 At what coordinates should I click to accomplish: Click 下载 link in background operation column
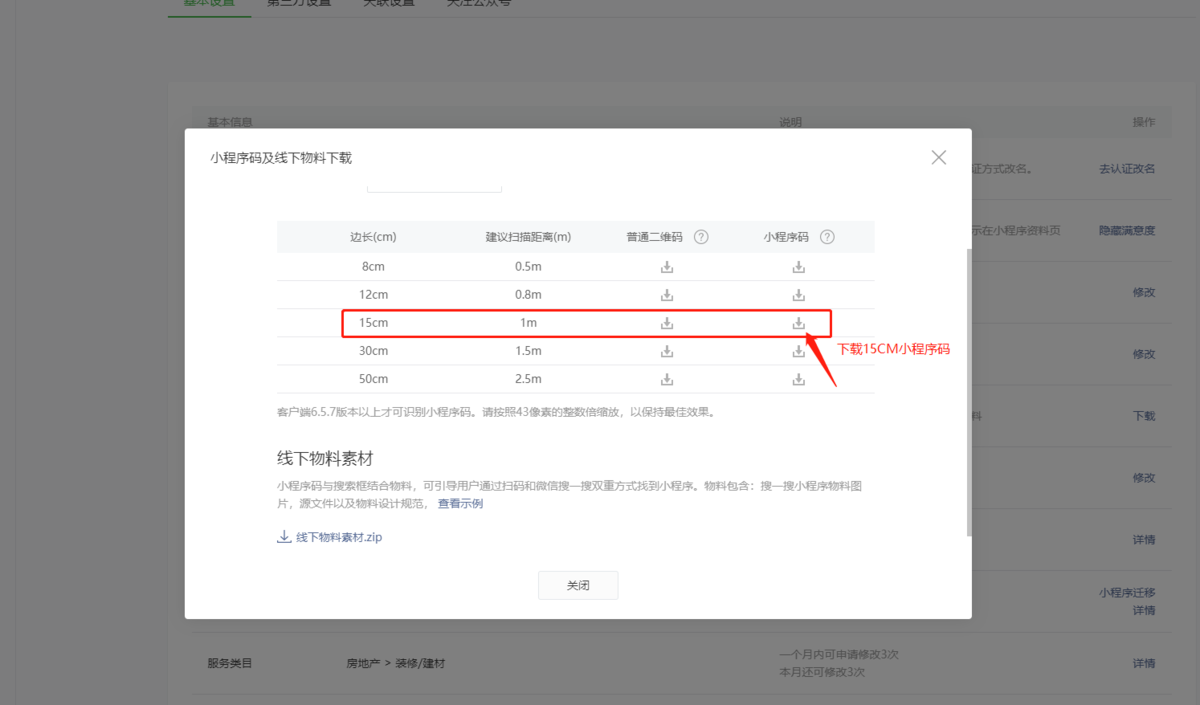click(x=1144, y=415)
